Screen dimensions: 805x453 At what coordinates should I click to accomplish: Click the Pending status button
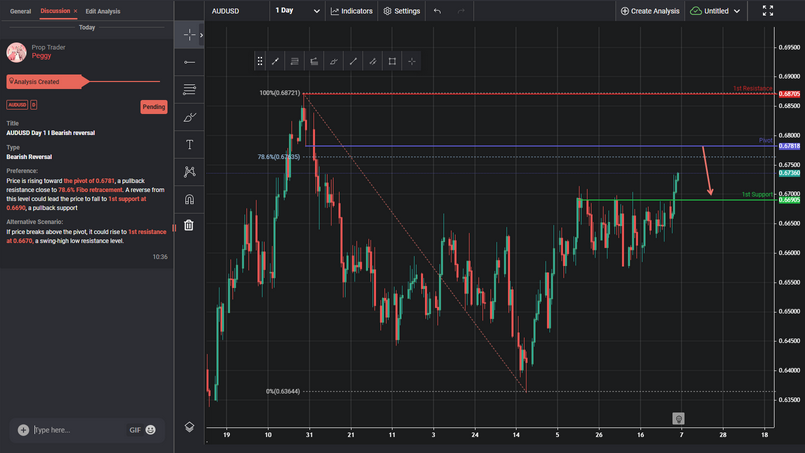tap(154, 107)
